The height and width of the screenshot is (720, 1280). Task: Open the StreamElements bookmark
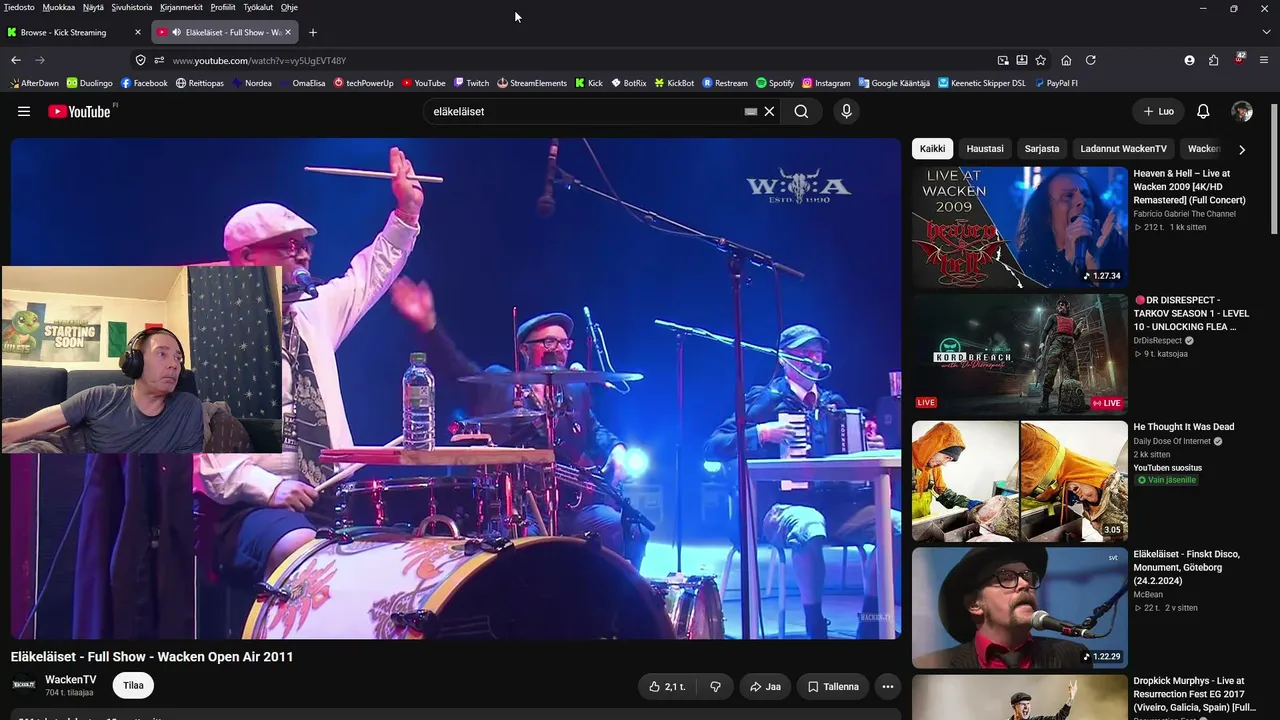tap(532, 83)
